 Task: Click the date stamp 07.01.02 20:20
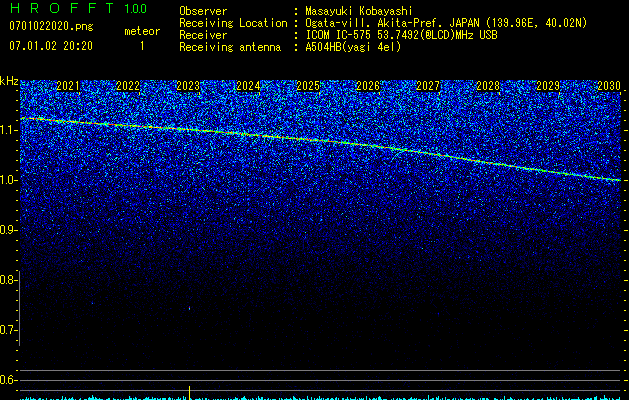(x=51, y=46)
